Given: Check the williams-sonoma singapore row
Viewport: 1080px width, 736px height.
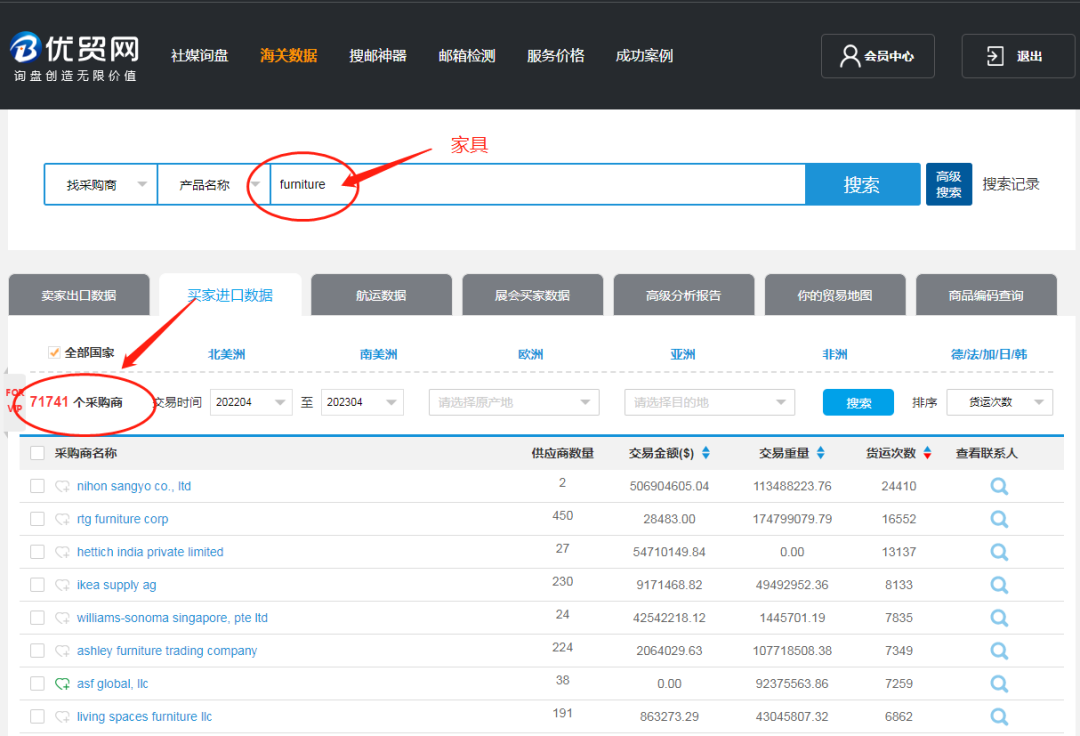Looking at the screenshot, I should (x=37, y=618).
